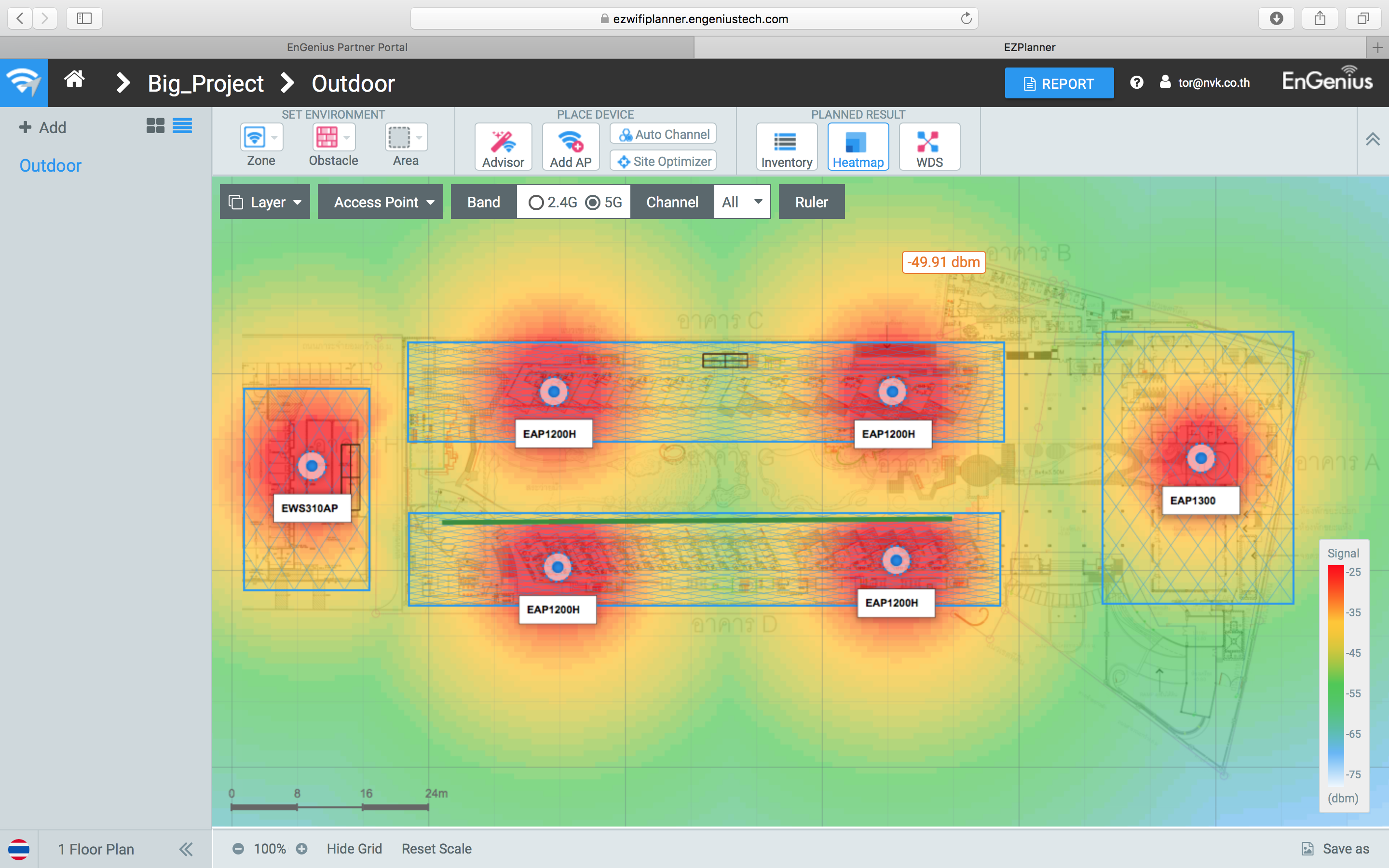Select Outdoor floor plan in sidebar
Viewport: 1389px width, 868px height.
51,165
